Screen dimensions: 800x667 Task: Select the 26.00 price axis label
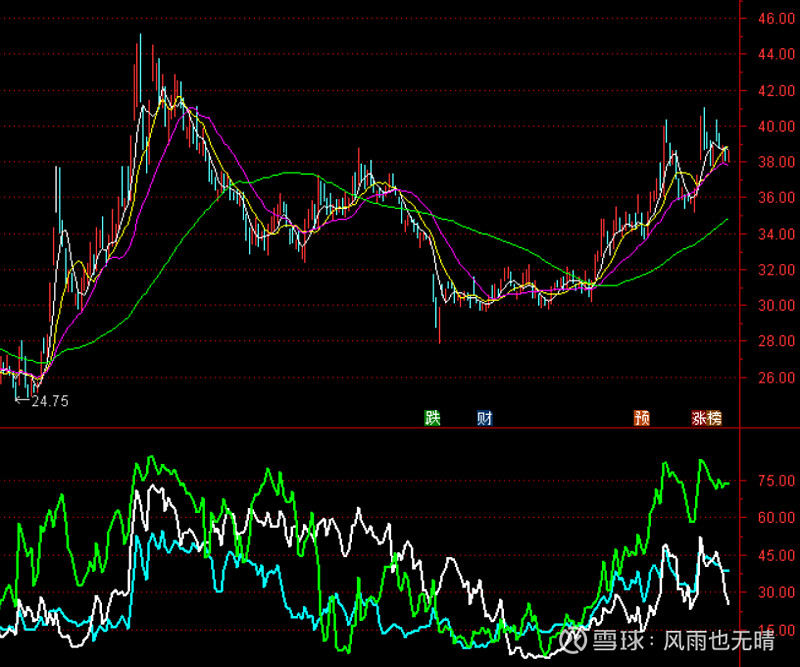click(776, 378)
